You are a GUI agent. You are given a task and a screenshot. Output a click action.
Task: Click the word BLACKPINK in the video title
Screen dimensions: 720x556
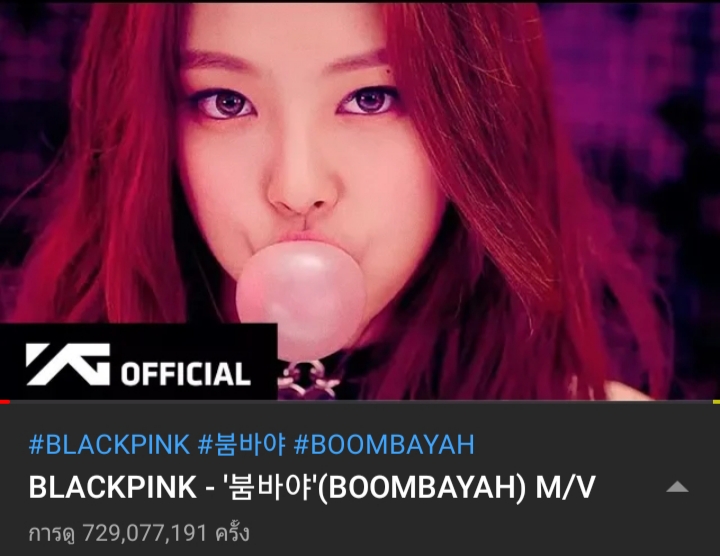[x=113, y=487]
